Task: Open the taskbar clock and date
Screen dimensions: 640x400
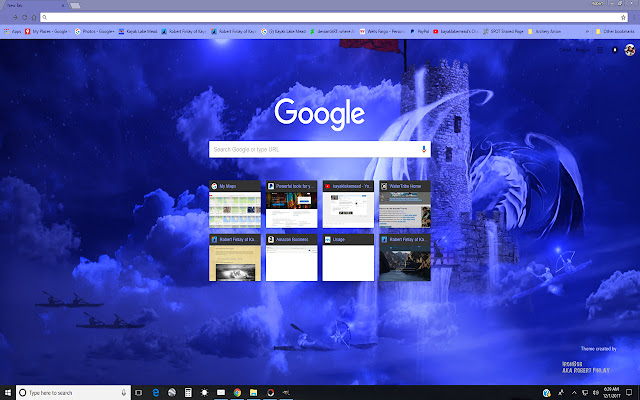Action: 611,393
